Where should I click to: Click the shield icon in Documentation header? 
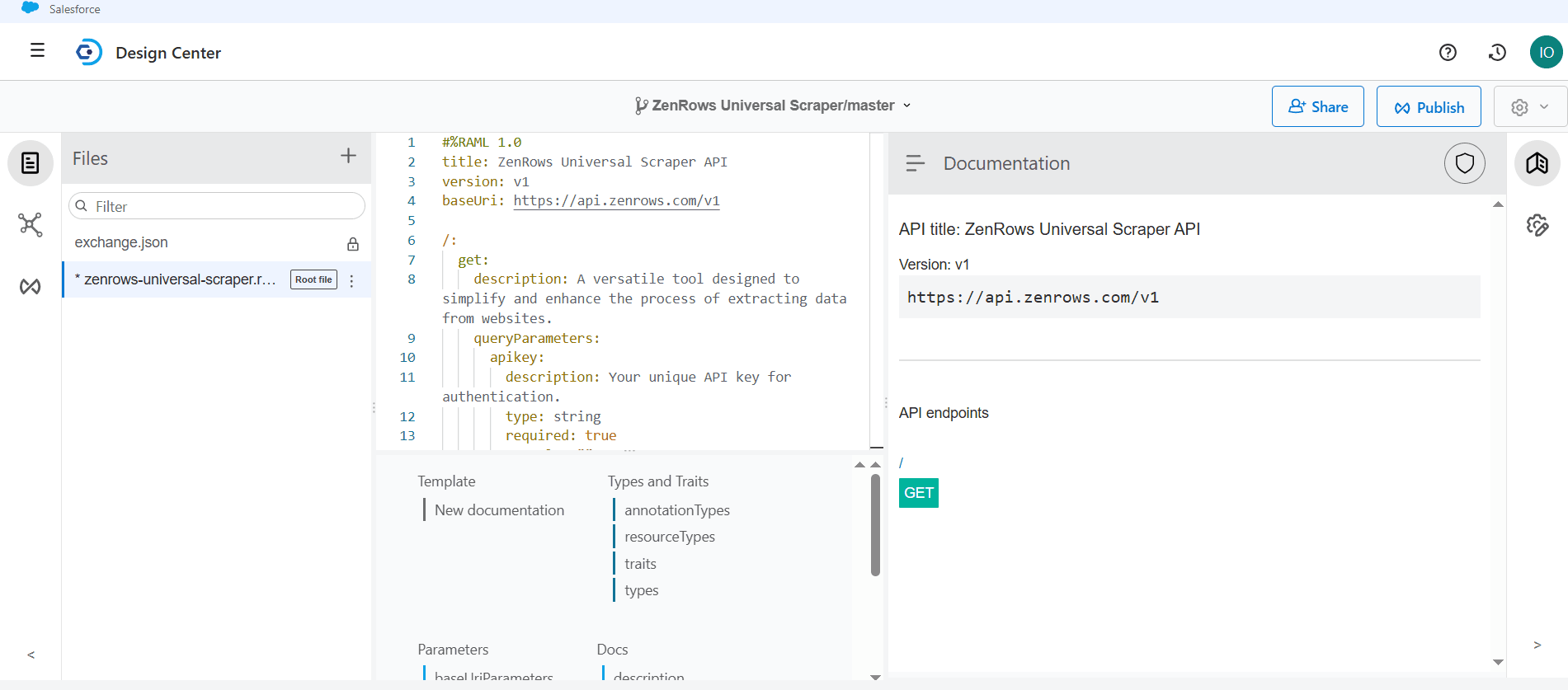coord(1465,163)
